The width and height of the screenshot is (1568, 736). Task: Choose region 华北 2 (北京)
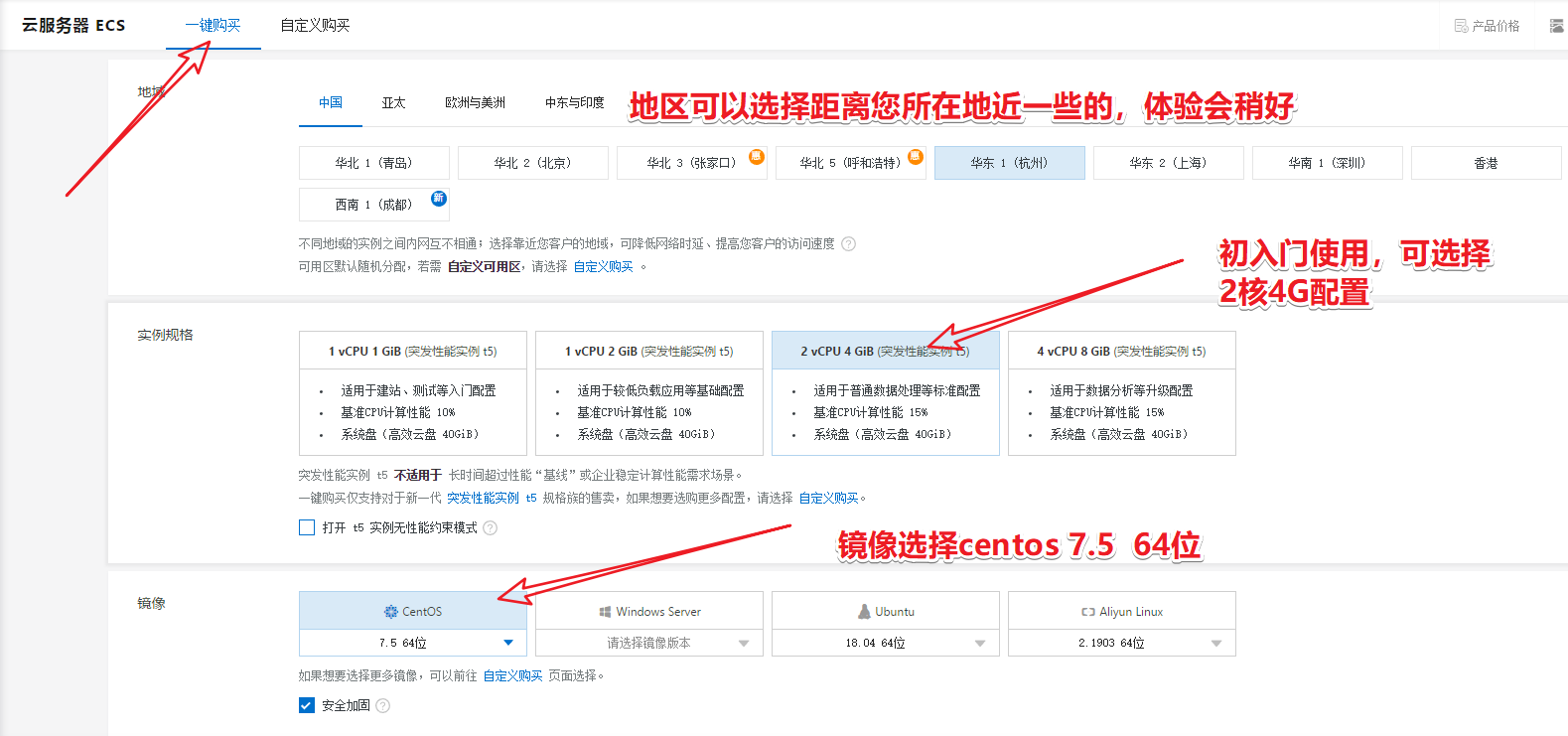(x=533, y=163)
